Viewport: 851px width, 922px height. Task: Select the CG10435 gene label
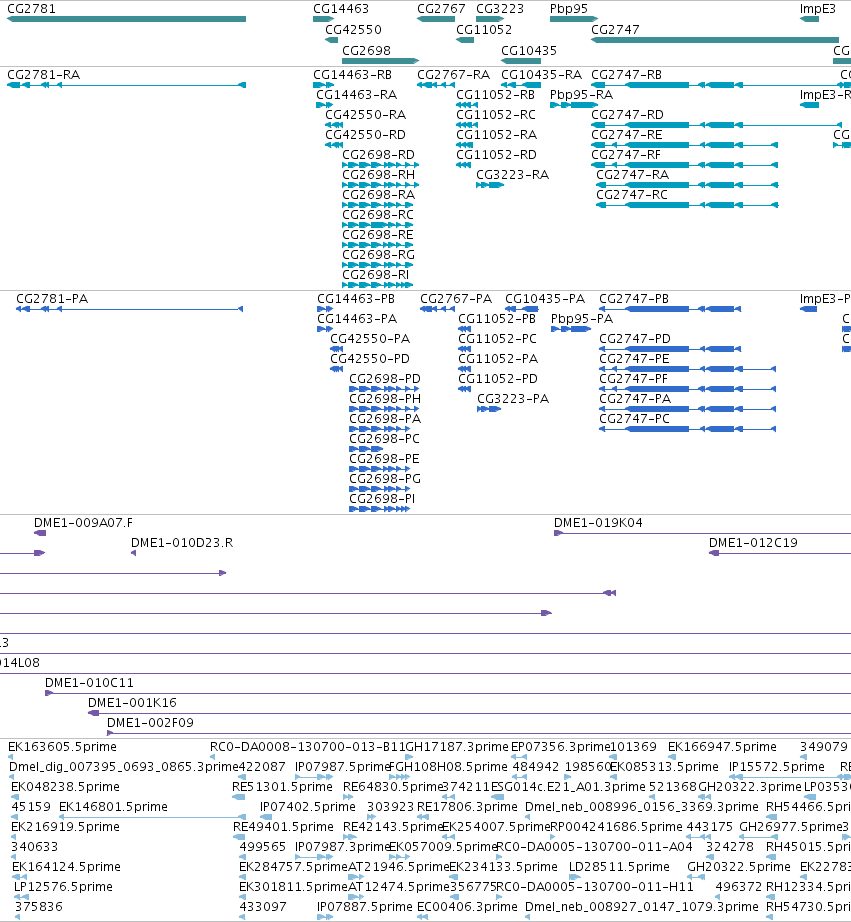coord(529,51)
